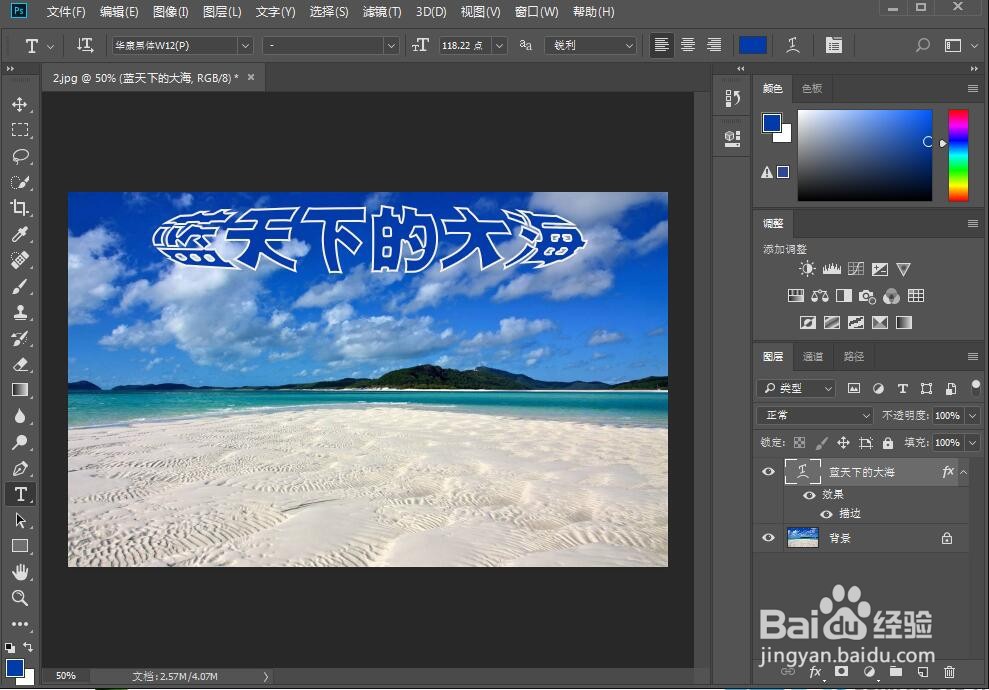Click the fx button in the Layers panel
The image size is (989, 690).
(817, 673)
